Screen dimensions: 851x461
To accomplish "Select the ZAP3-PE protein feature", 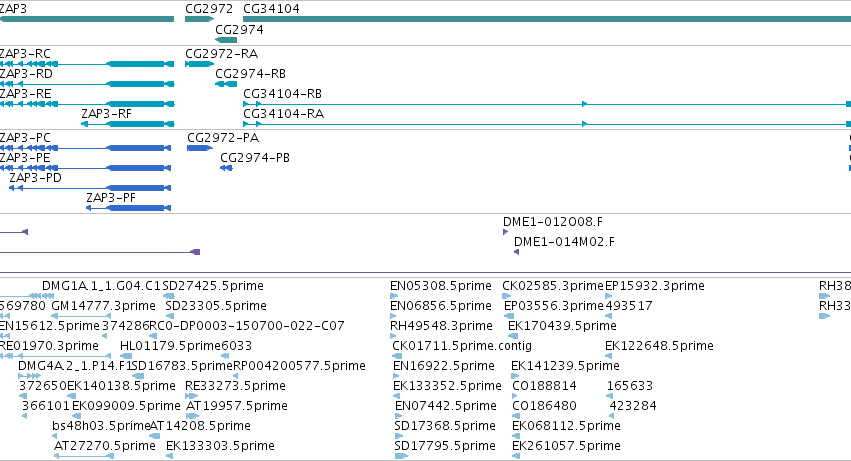I will click(85, 168).
